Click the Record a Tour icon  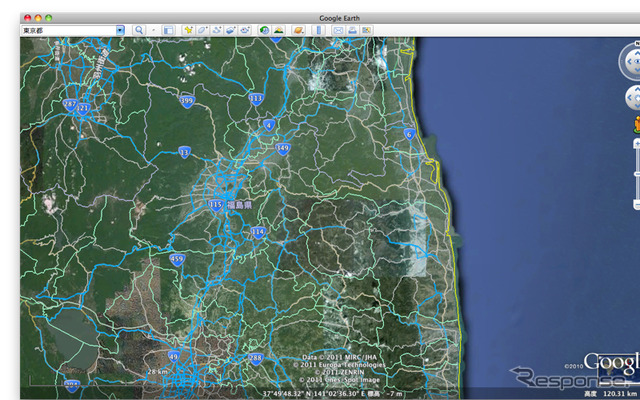[x=245, y=30]
